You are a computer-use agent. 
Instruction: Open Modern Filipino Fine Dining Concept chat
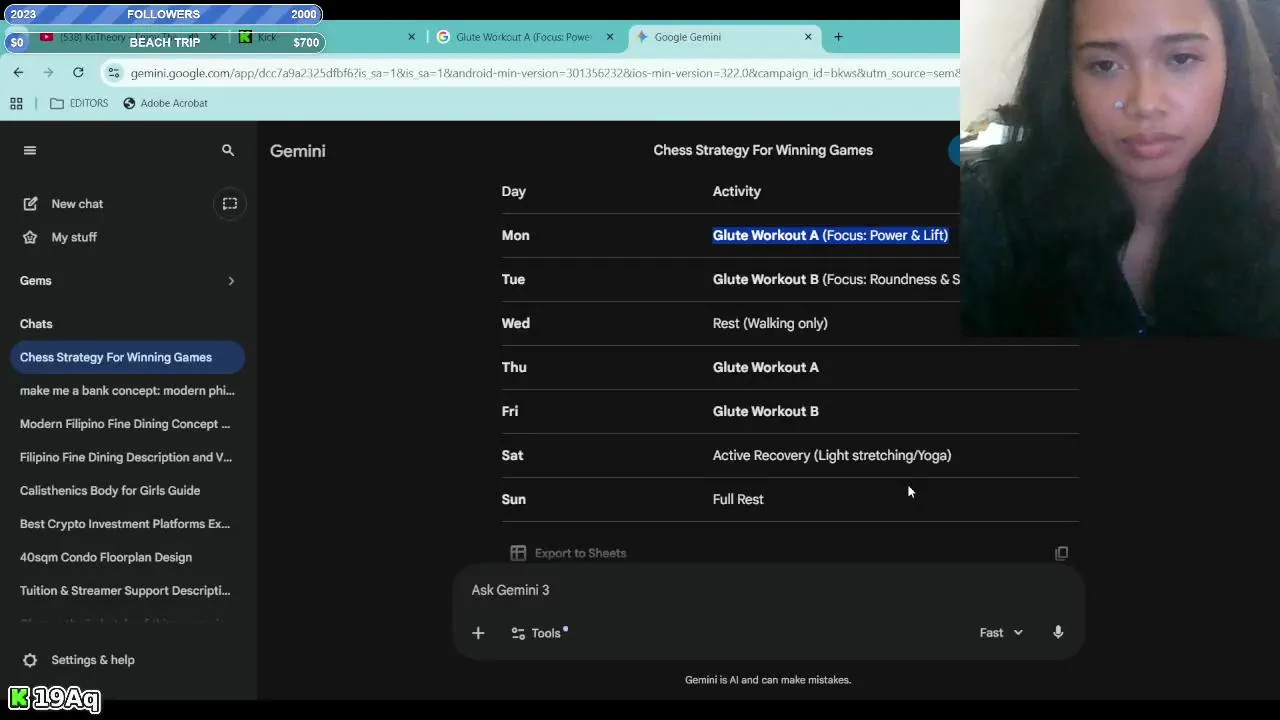click(x=128, y=424)
